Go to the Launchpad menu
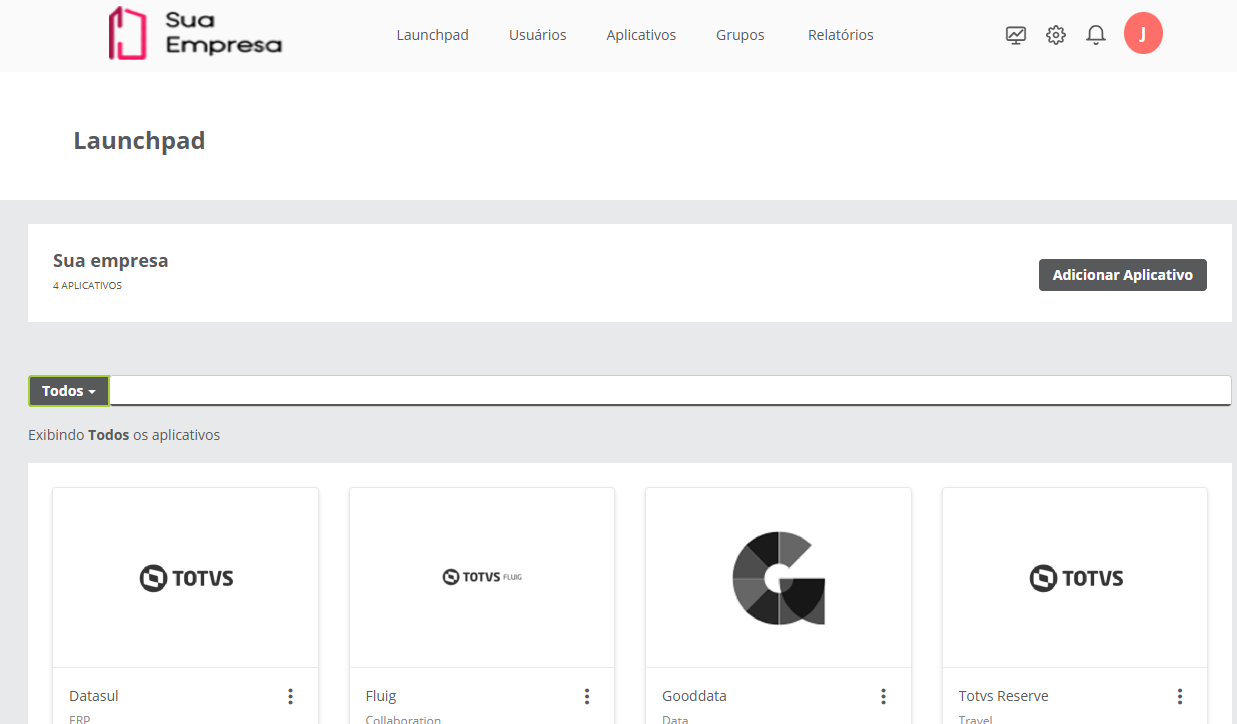Viewport: 1237px width, 724px height. tap(432, 35)
